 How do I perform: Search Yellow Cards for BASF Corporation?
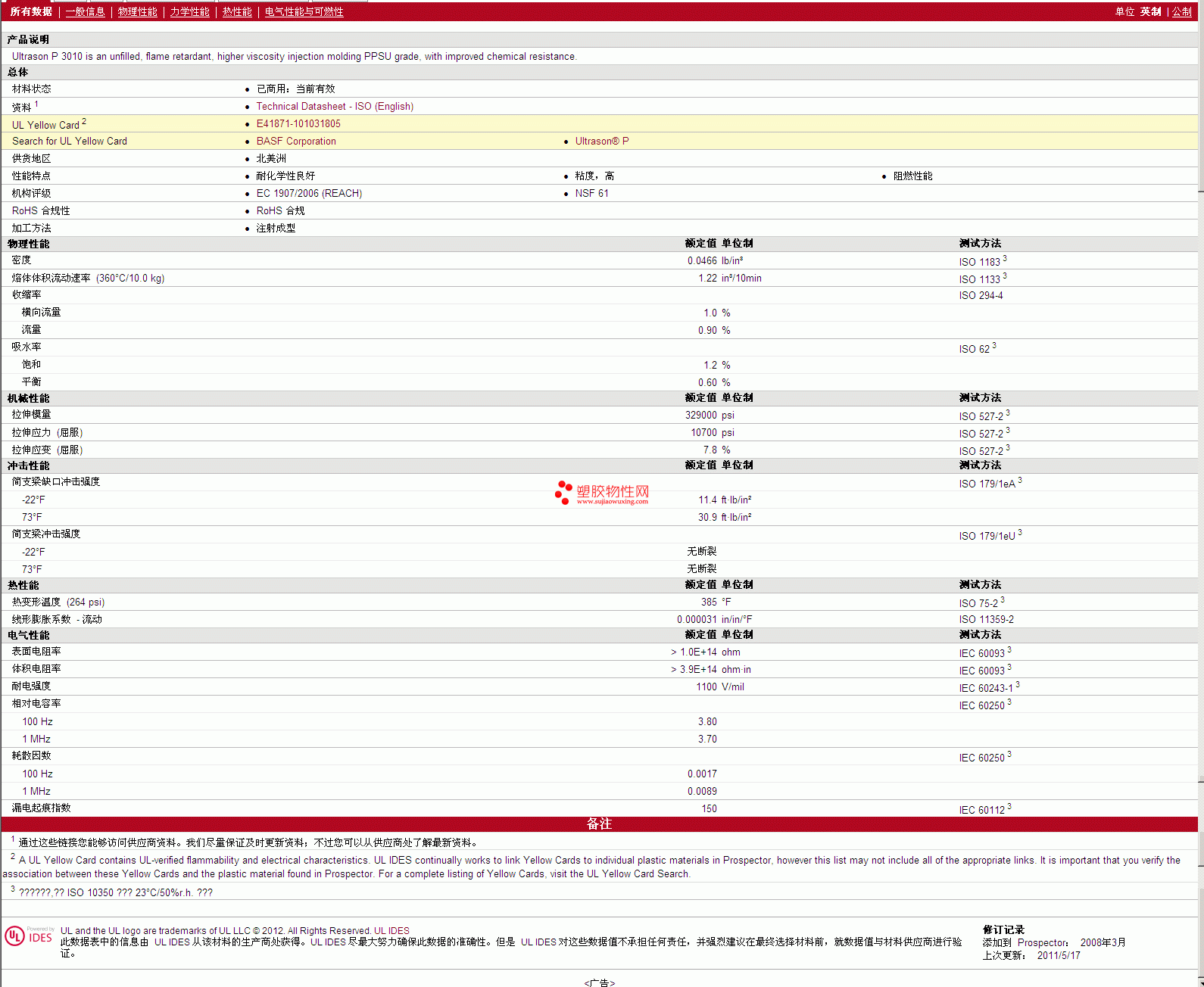point(296,142)
